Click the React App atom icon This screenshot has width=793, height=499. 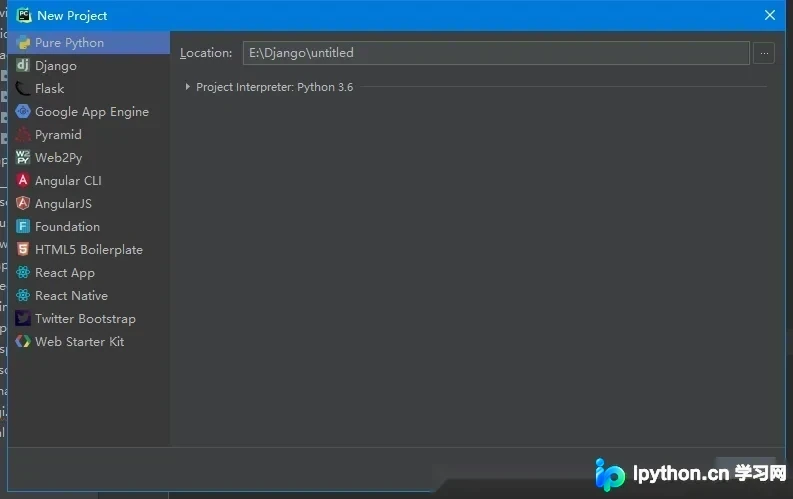click(23, 273)
